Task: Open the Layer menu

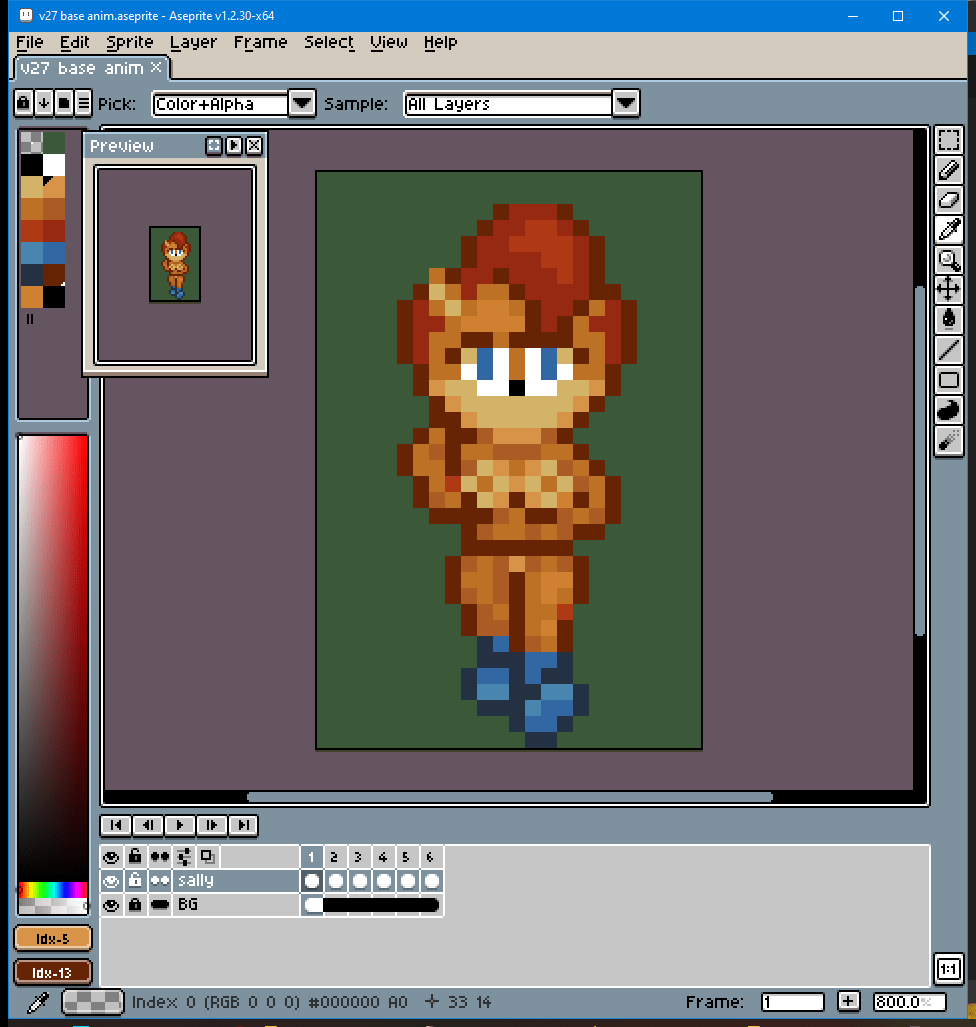Action: tap(193, 42)
